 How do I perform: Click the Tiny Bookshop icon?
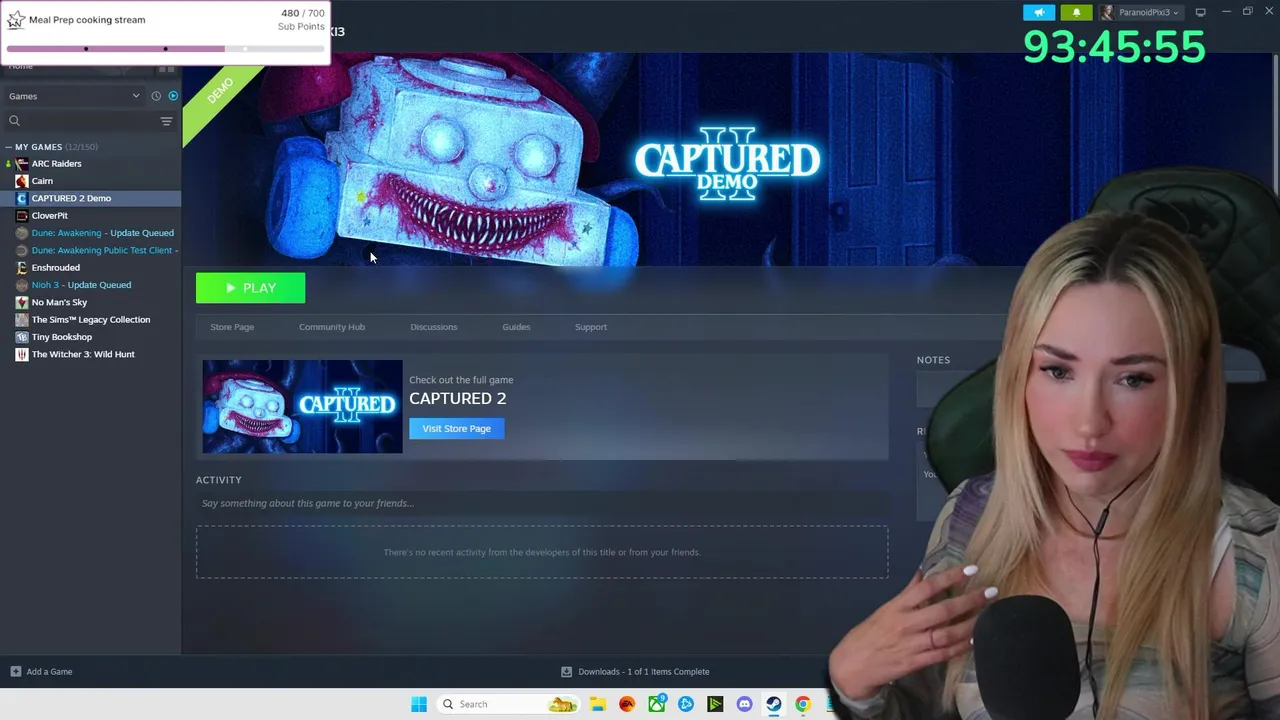click(x=22, y=337)
